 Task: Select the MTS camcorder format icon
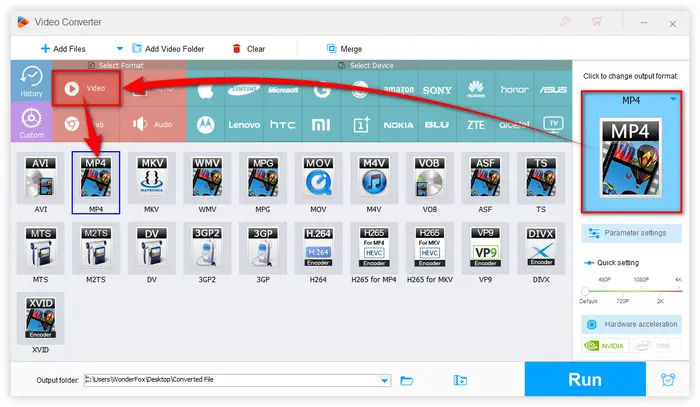pyautogui.click(x=41, y=248)
